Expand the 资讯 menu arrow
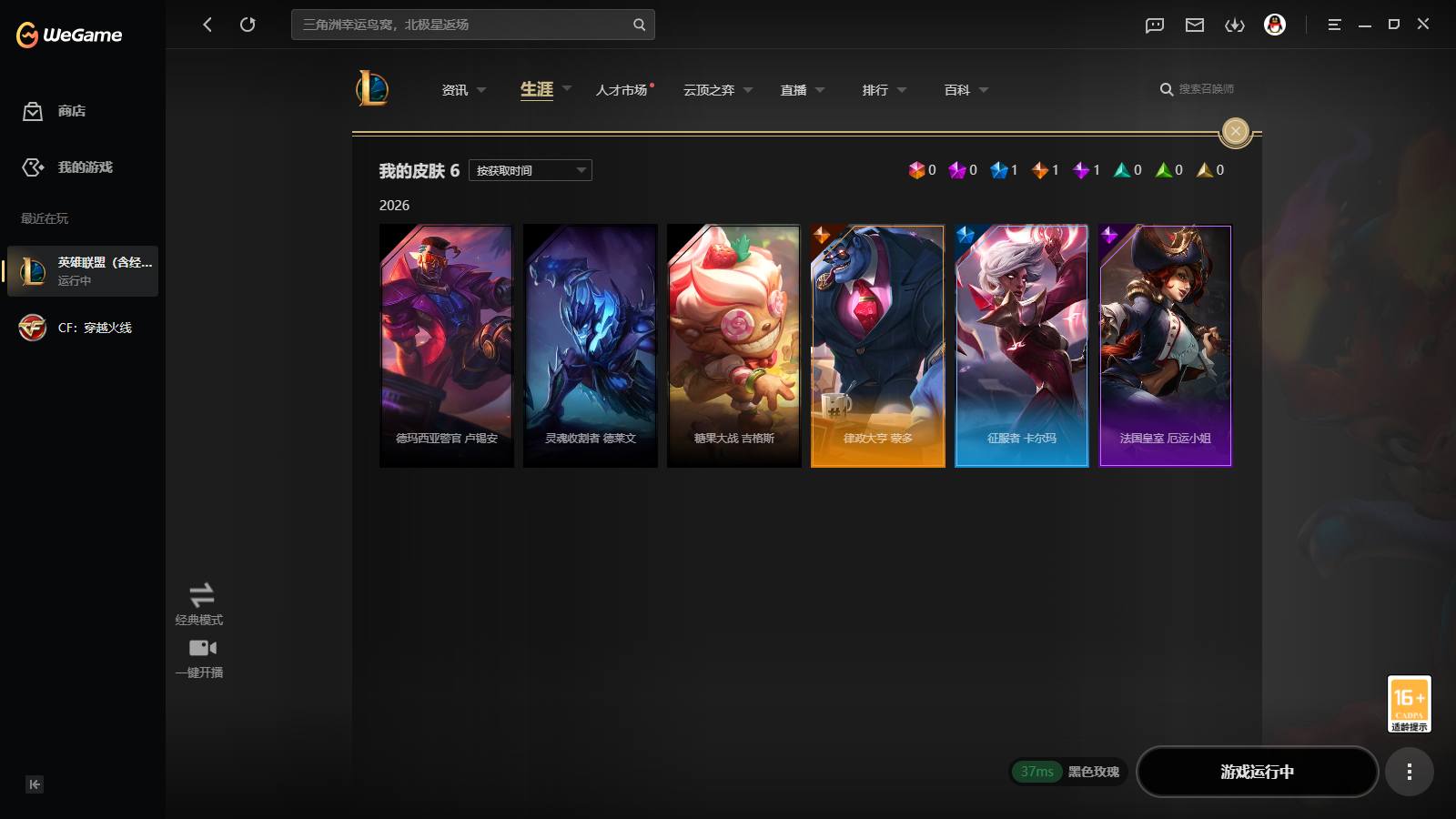 coord(481,90)
